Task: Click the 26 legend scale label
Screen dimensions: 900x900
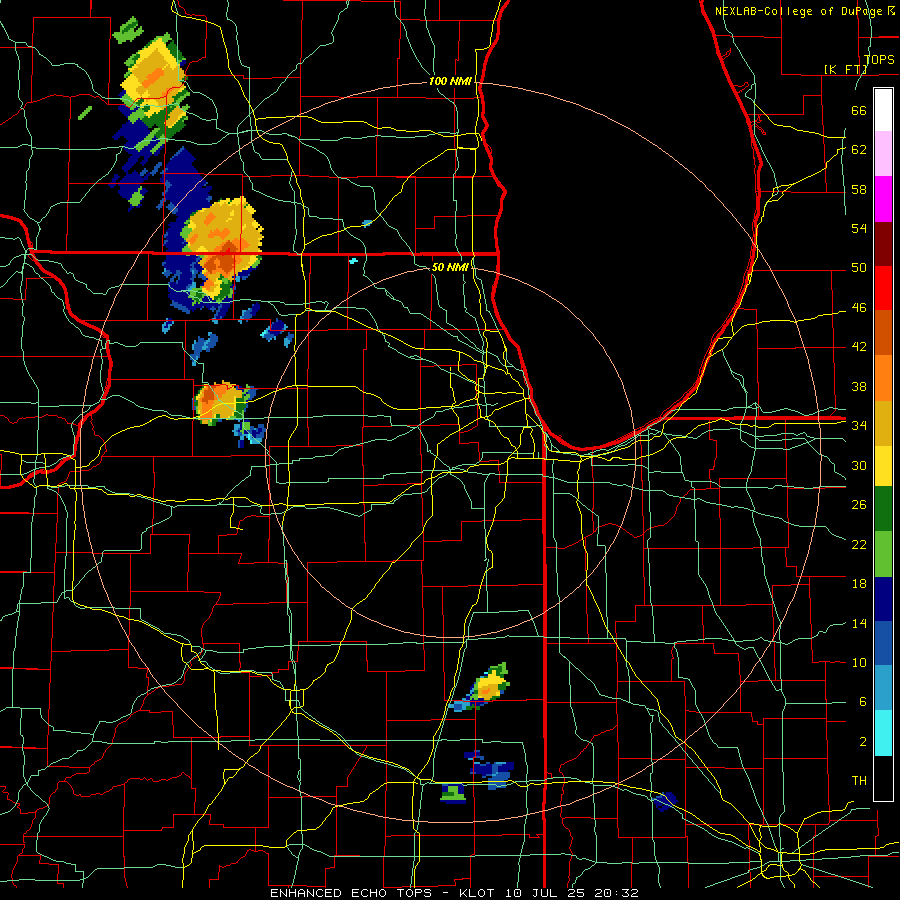Action: point(859,505)
